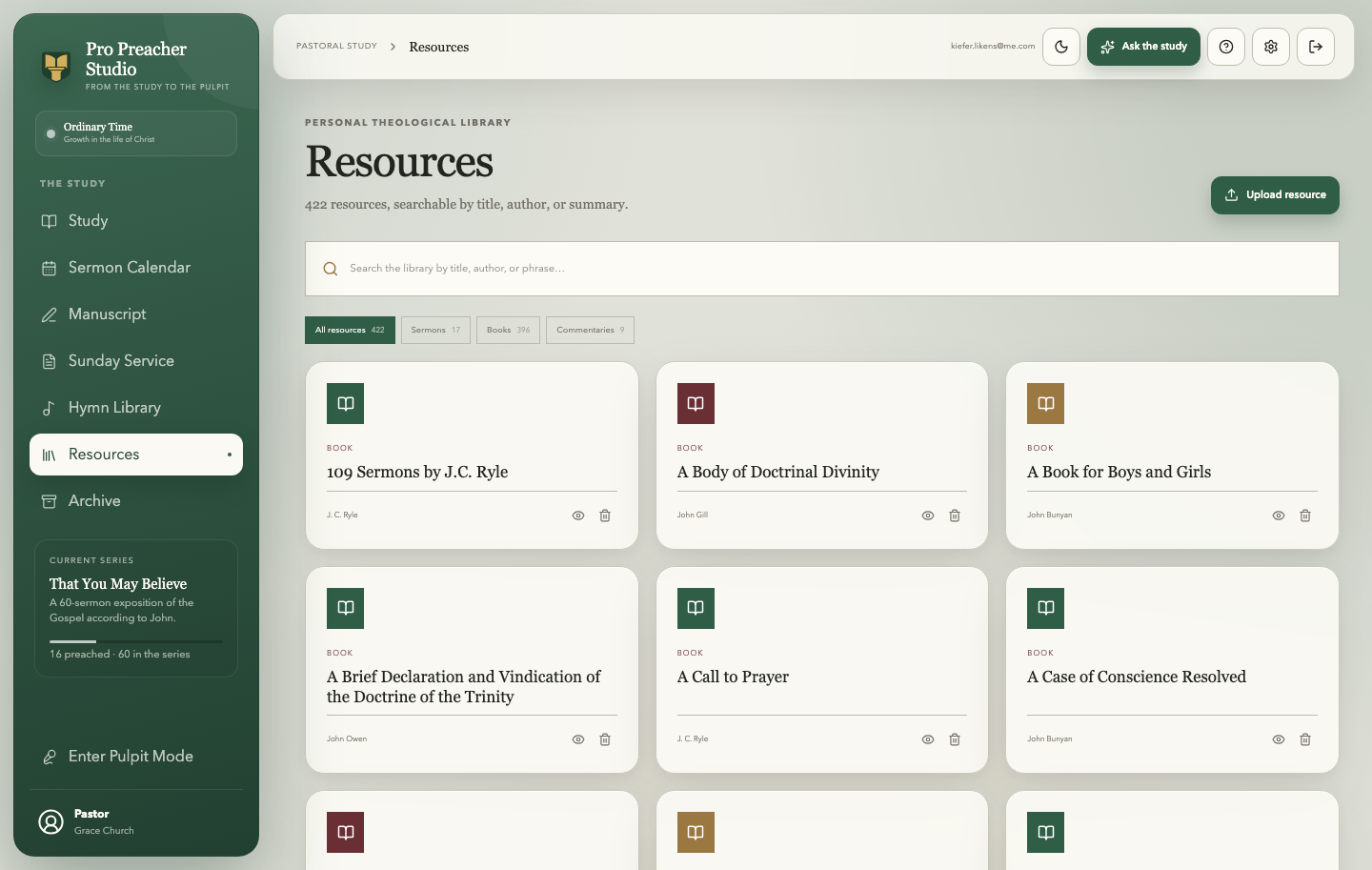Image resolution: width=1372 pixels, height=870 pixels.
Task: Open Manuscript in the sidebar
Action: 136,314
